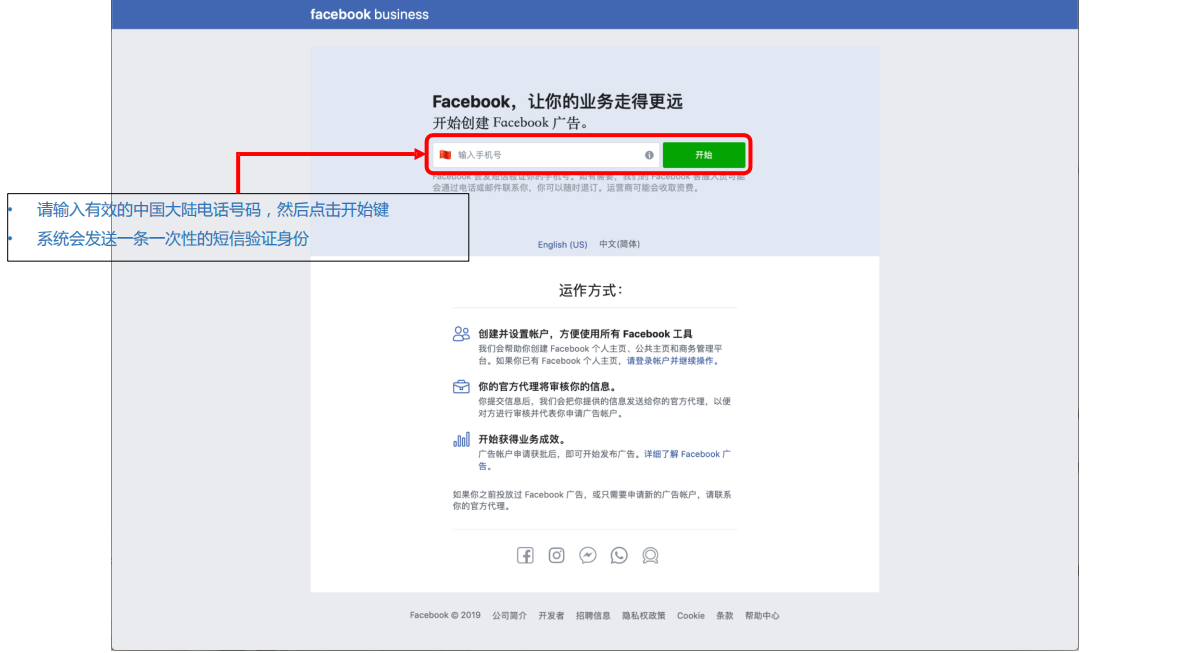This screenshot has width=1184, height=653.
Task: Click the green 开始 button
Action: coord(704,155)
